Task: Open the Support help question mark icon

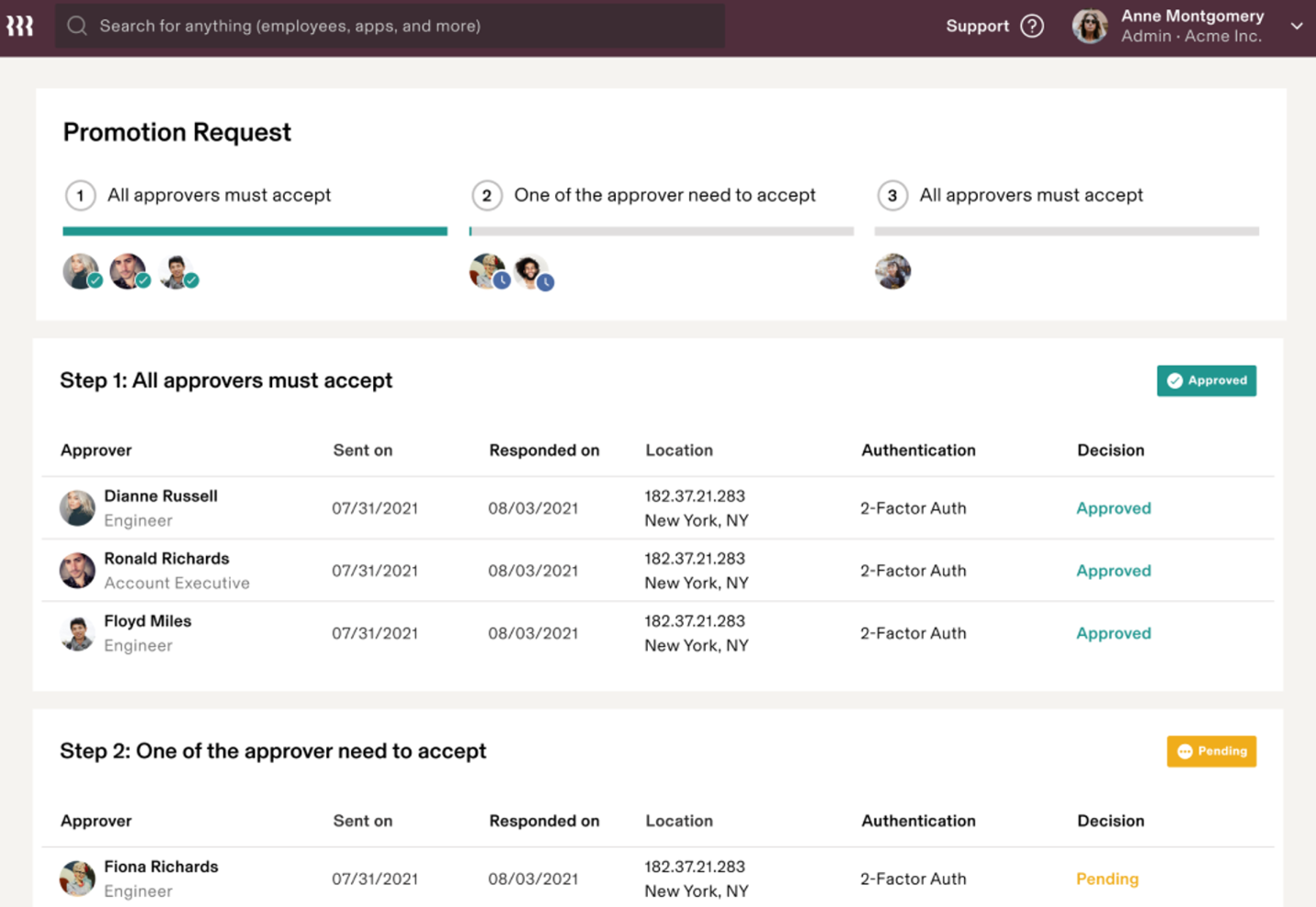Action: coord(1034,26)
